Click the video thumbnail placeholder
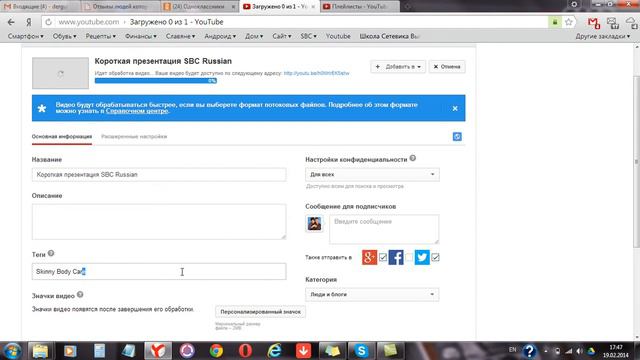 click(x=60, y=73)
